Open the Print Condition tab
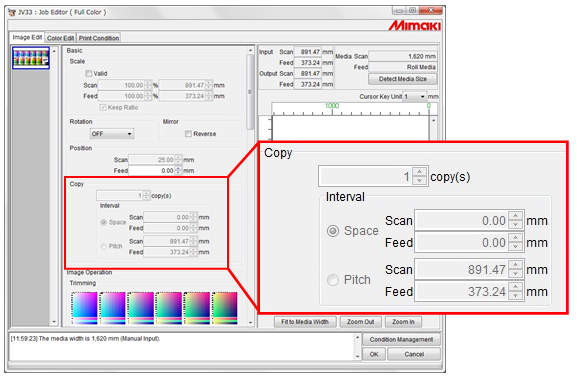Image resolution: width=577 pixels, height=378 pixels. coord(99,38)
